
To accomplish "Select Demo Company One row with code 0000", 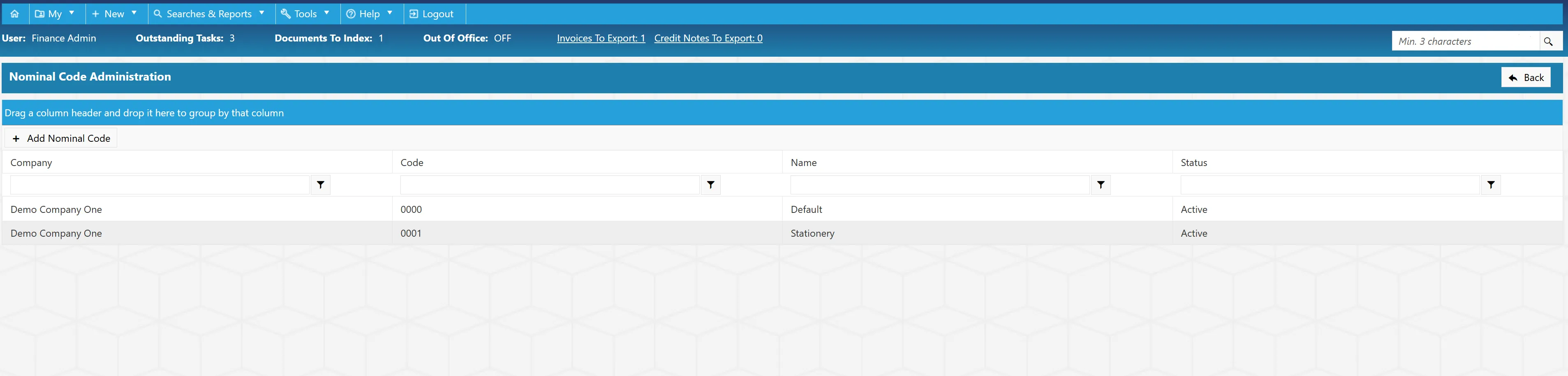I will coord(782,209).
